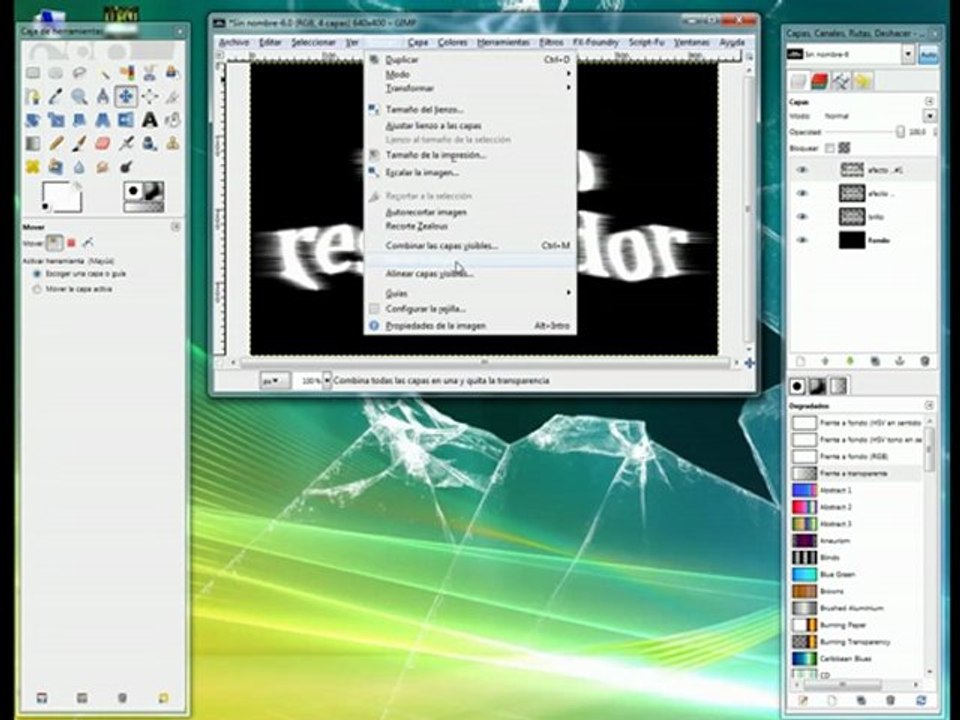
Task: Anchor the floating layer button
Action: tap(900, 361)
